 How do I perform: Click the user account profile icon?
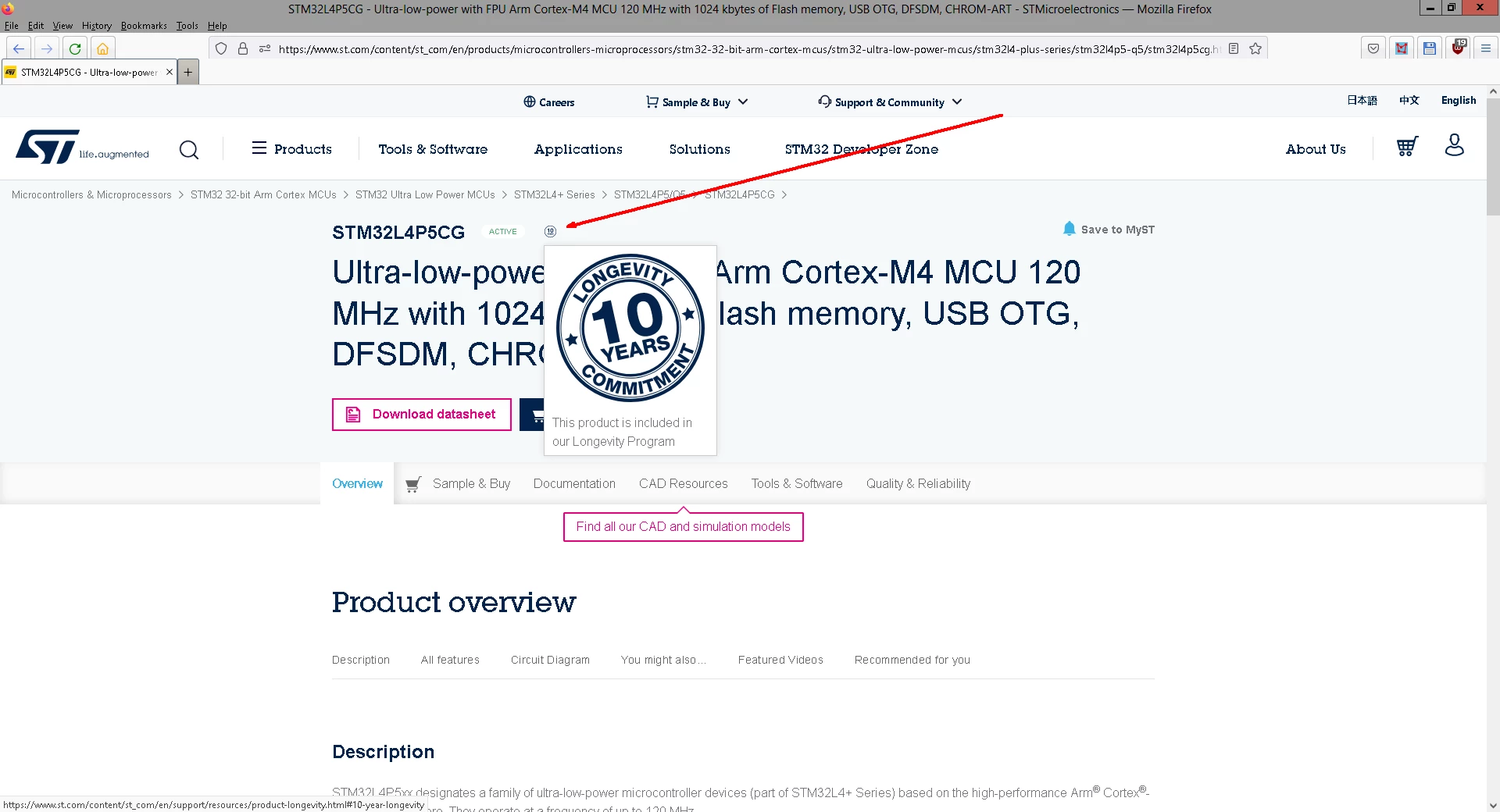[x=1454, y=145]
